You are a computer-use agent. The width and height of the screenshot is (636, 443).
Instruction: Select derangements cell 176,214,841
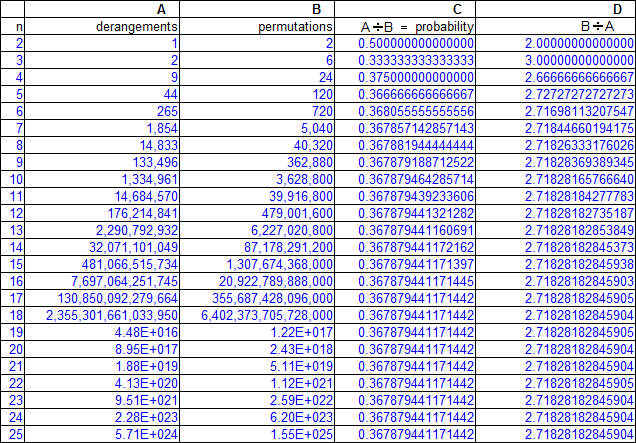(x=102, y=213)
